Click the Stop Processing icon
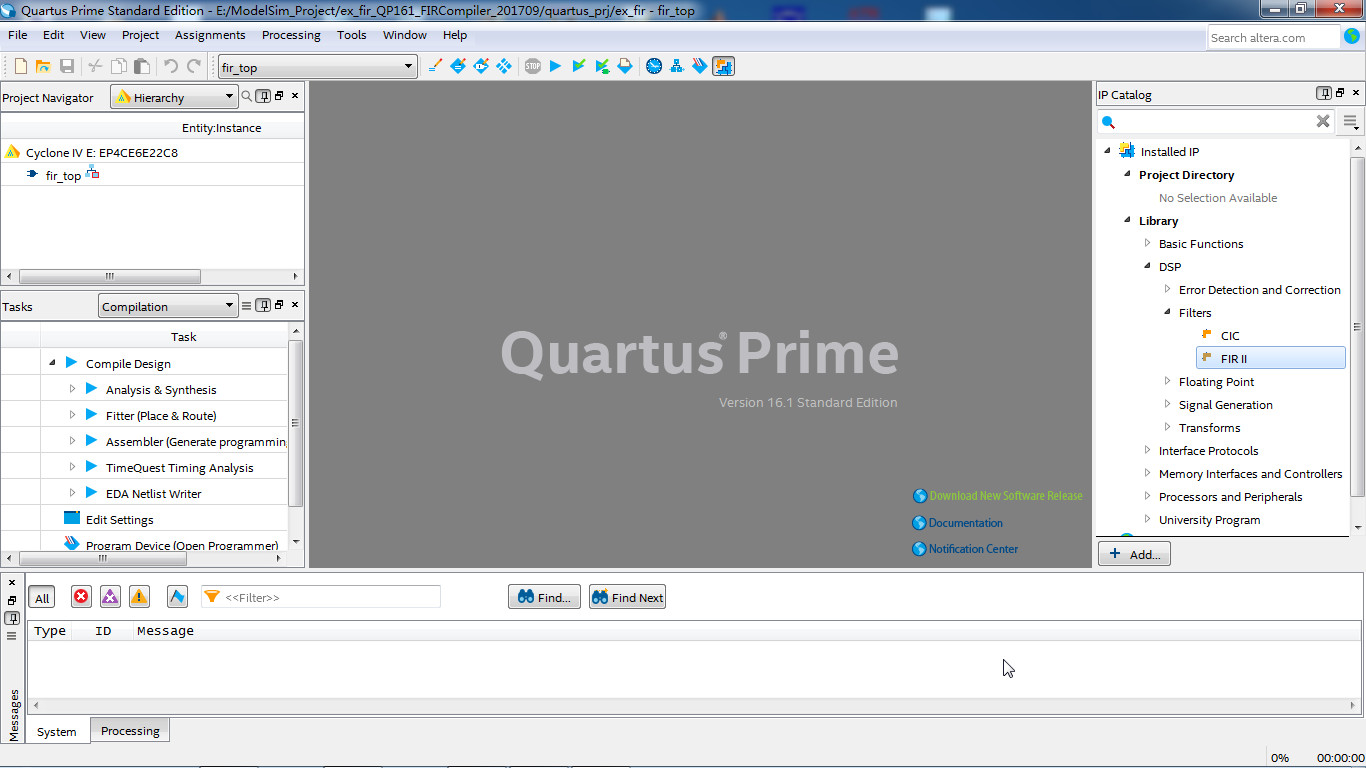1366x768 pixels. (x=532, y=66)
